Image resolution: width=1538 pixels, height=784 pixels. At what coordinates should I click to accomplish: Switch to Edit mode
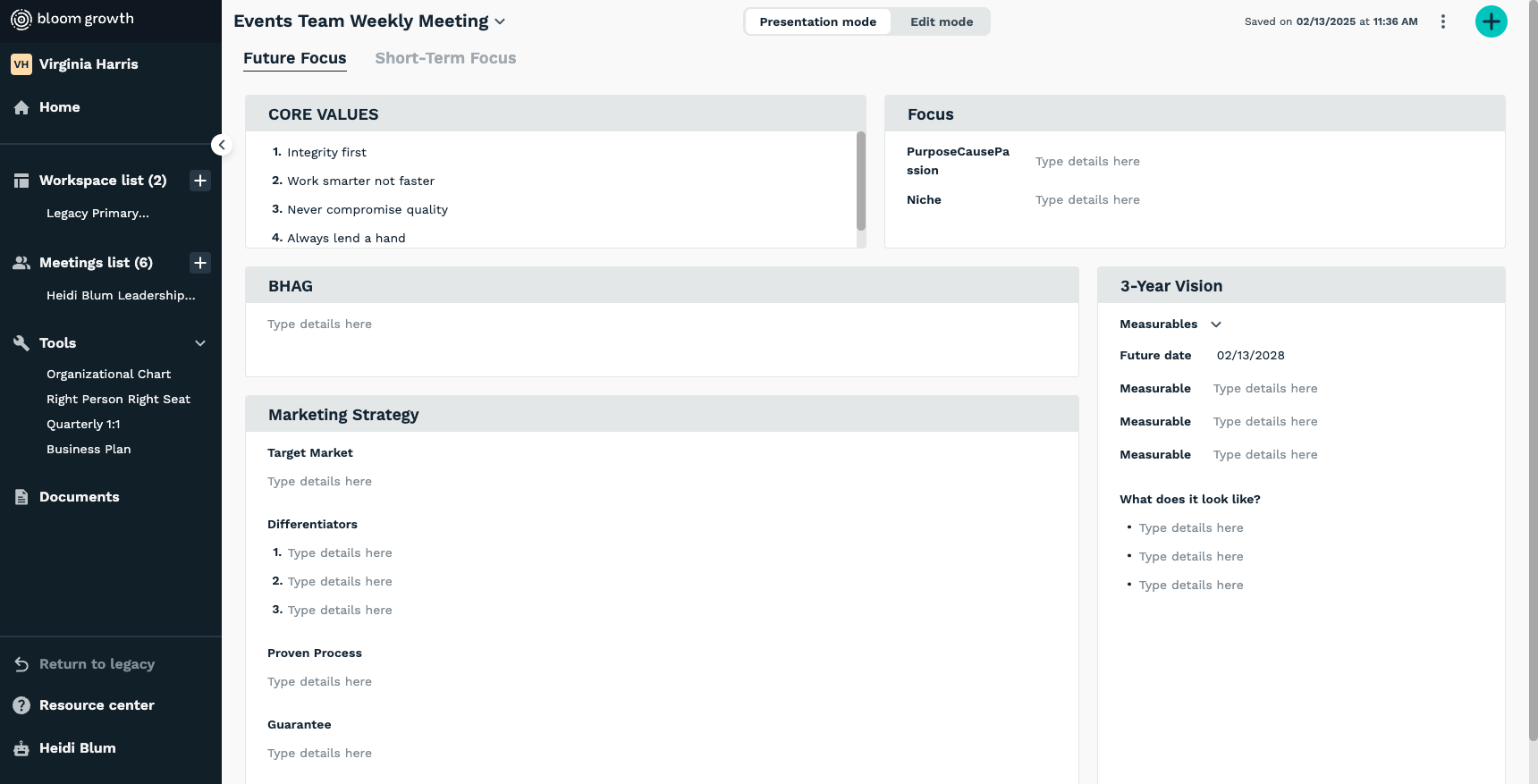[941, 21]
